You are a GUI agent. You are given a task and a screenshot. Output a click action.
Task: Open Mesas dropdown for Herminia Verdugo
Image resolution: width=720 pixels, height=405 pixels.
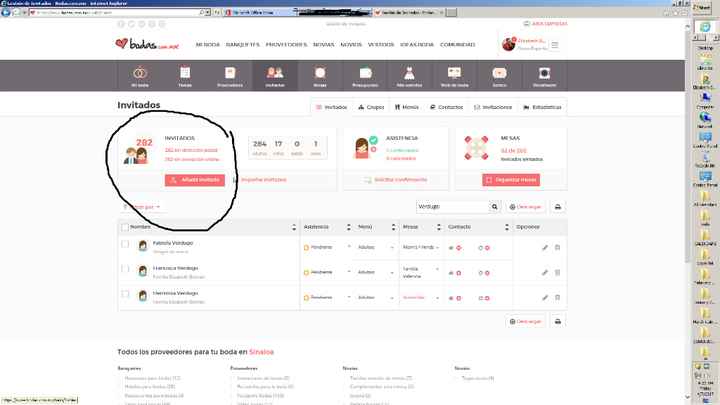438,297
